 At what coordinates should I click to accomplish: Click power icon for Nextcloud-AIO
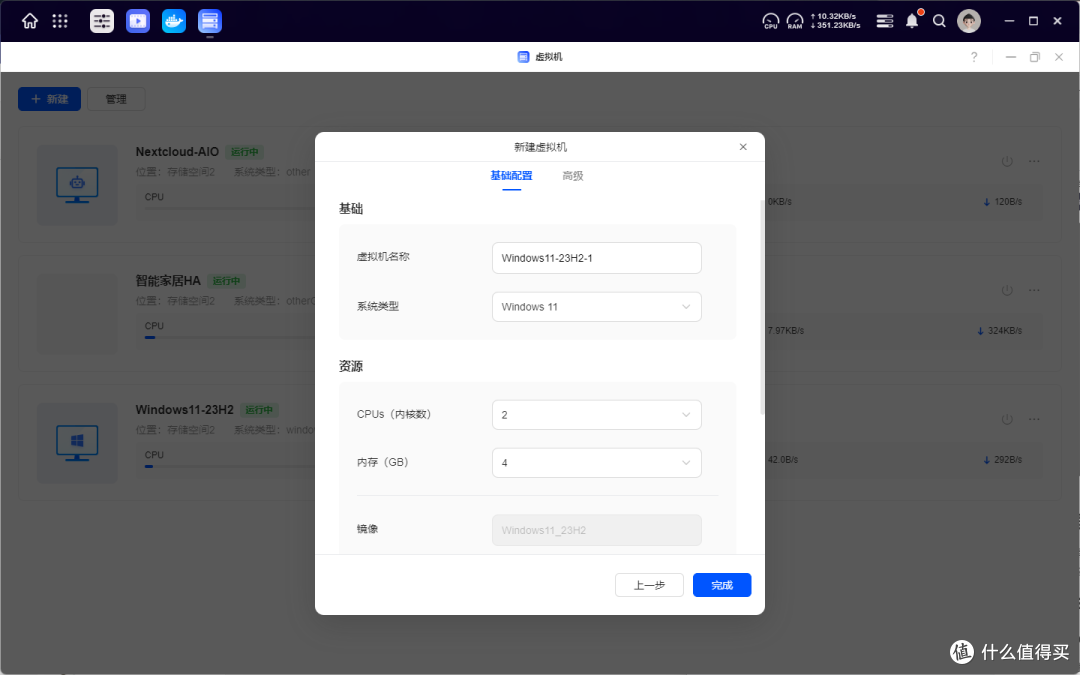(1007, 161)
